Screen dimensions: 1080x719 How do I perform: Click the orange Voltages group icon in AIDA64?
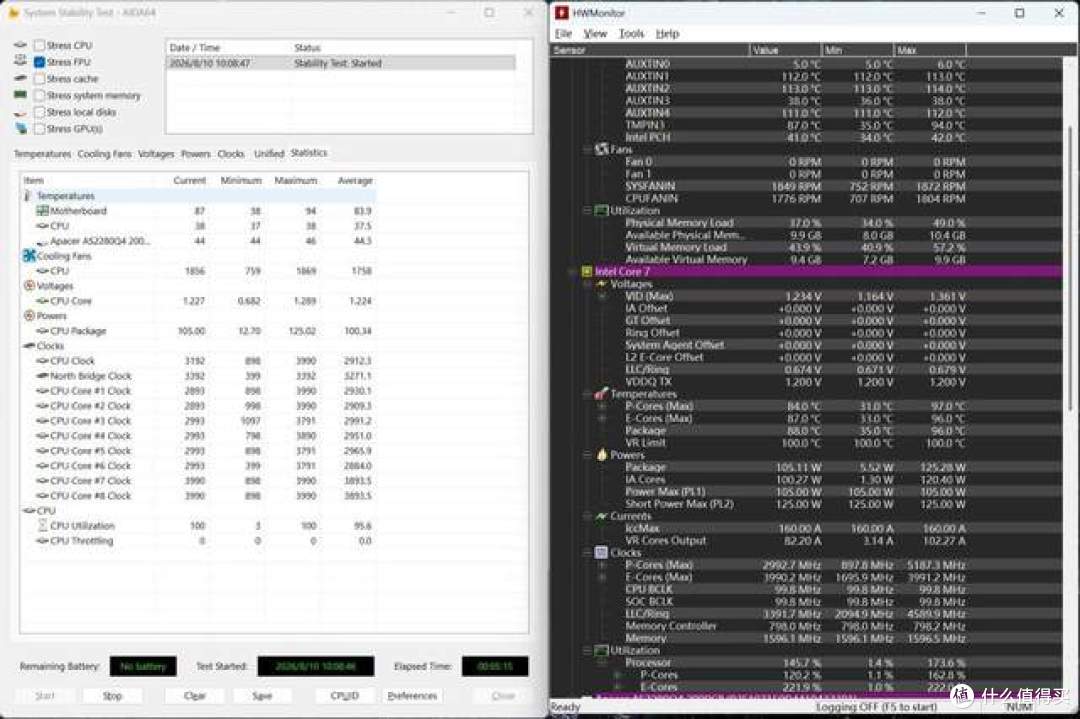(x=29, y=285)
